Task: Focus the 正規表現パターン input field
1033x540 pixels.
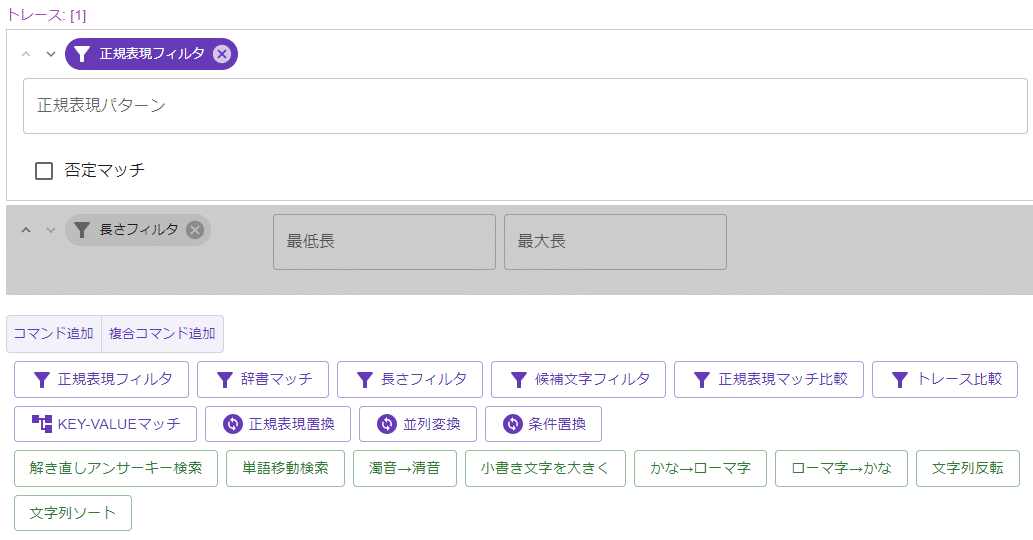Action: (525, 106)
